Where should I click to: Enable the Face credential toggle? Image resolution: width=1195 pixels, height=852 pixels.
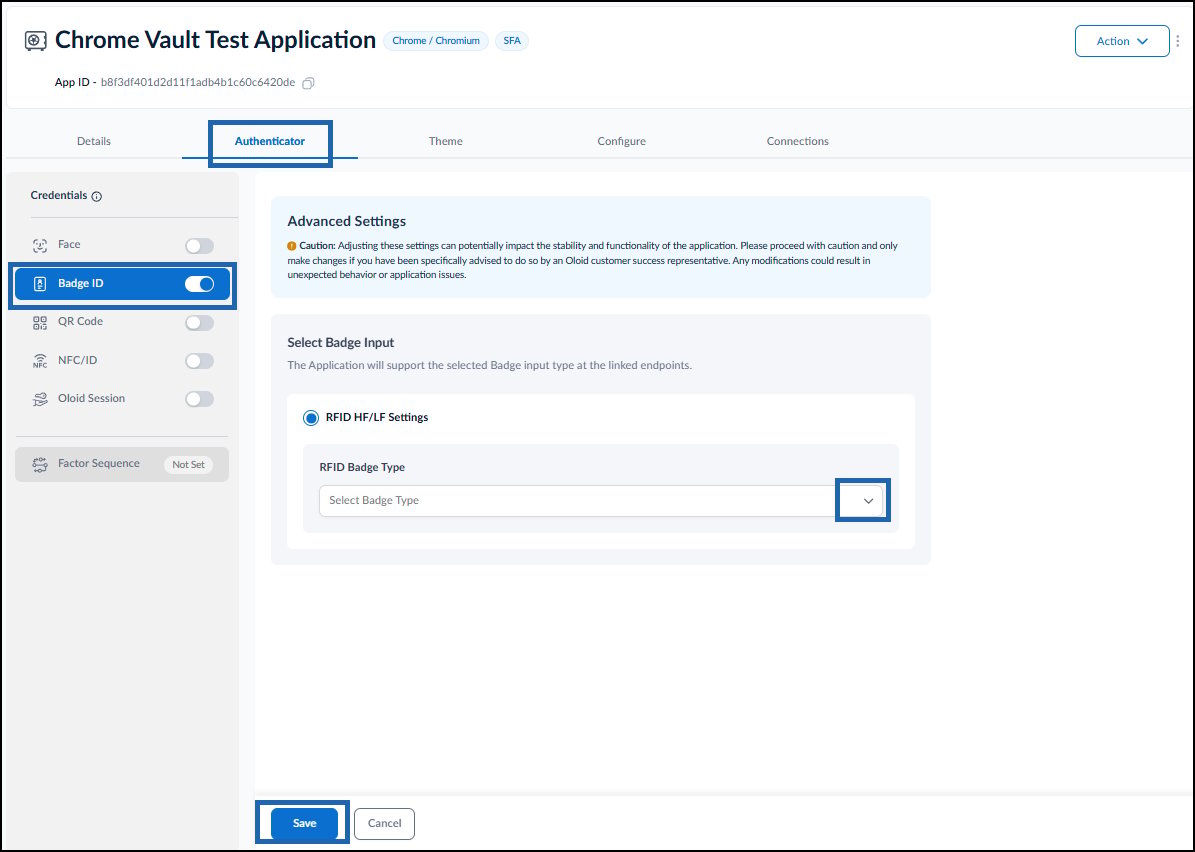[x=200, y=246]
